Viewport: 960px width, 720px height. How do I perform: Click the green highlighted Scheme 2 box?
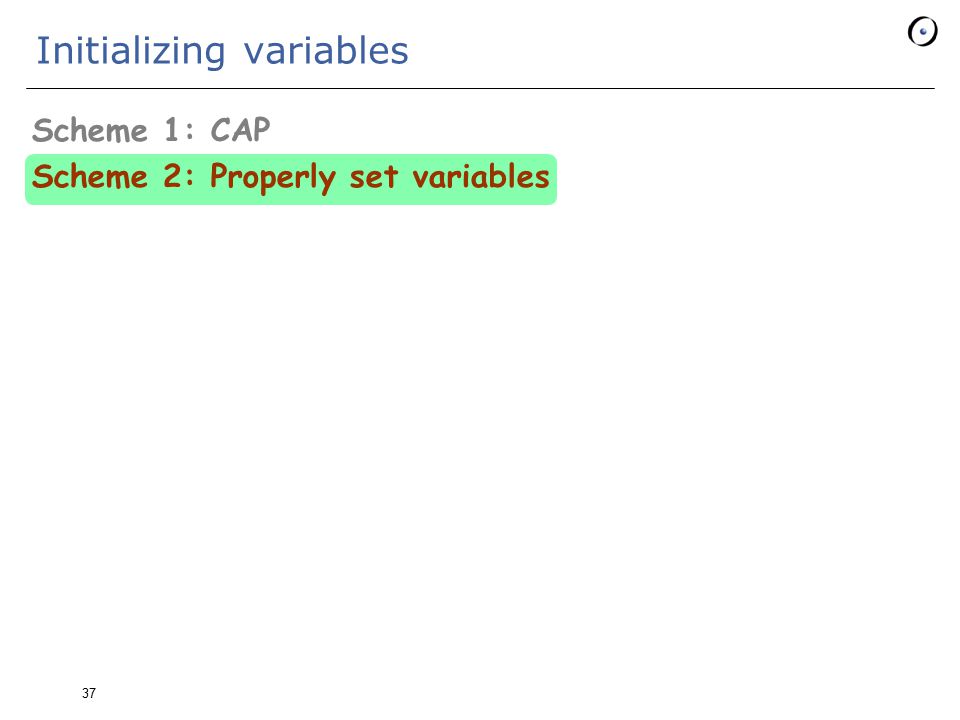pos(291,179)
